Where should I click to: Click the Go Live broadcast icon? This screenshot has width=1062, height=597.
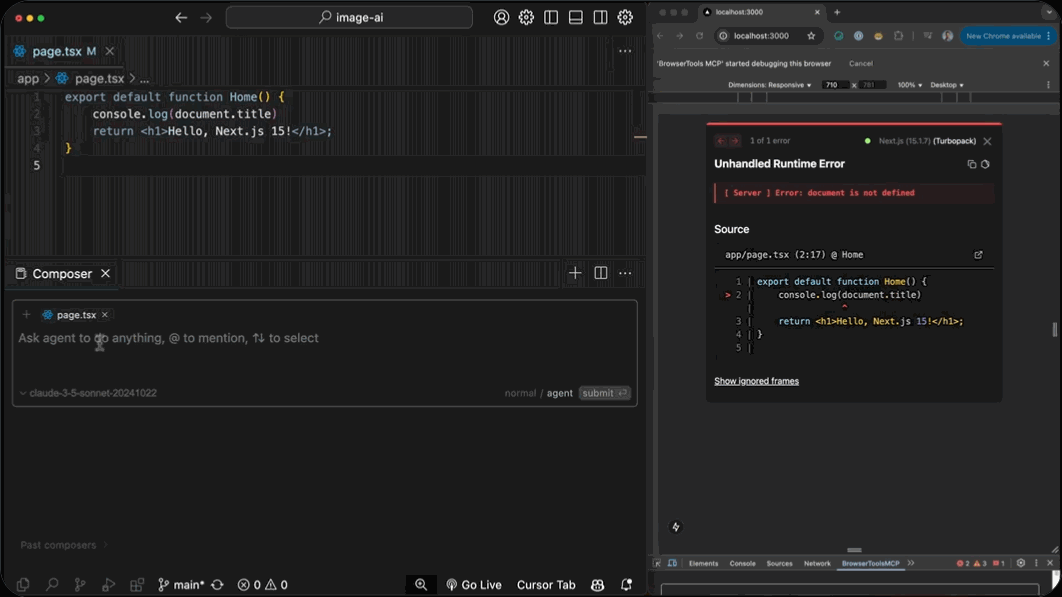tap(452, 585)
